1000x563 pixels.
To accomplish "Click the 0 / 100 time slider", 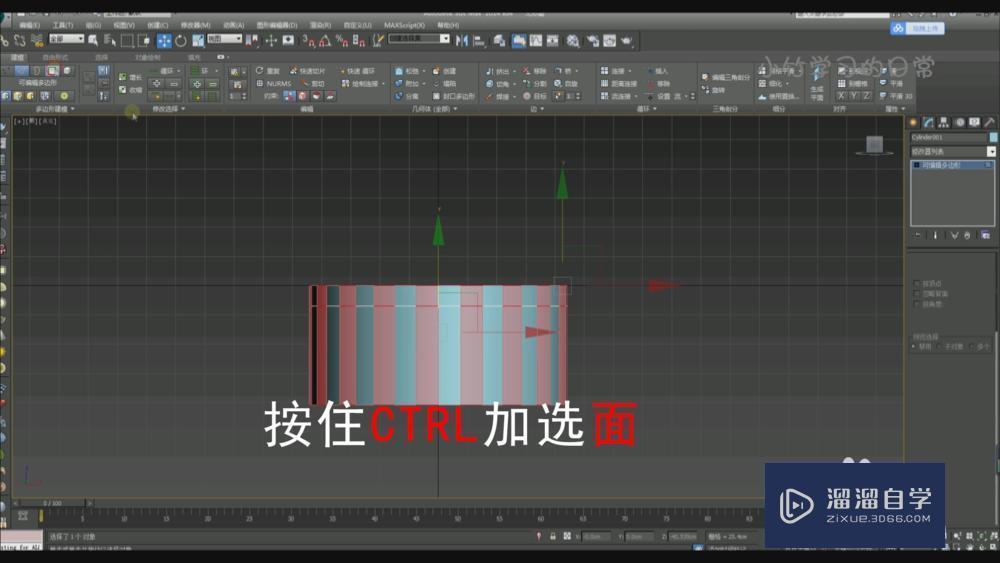I will (x=52, y=503).
